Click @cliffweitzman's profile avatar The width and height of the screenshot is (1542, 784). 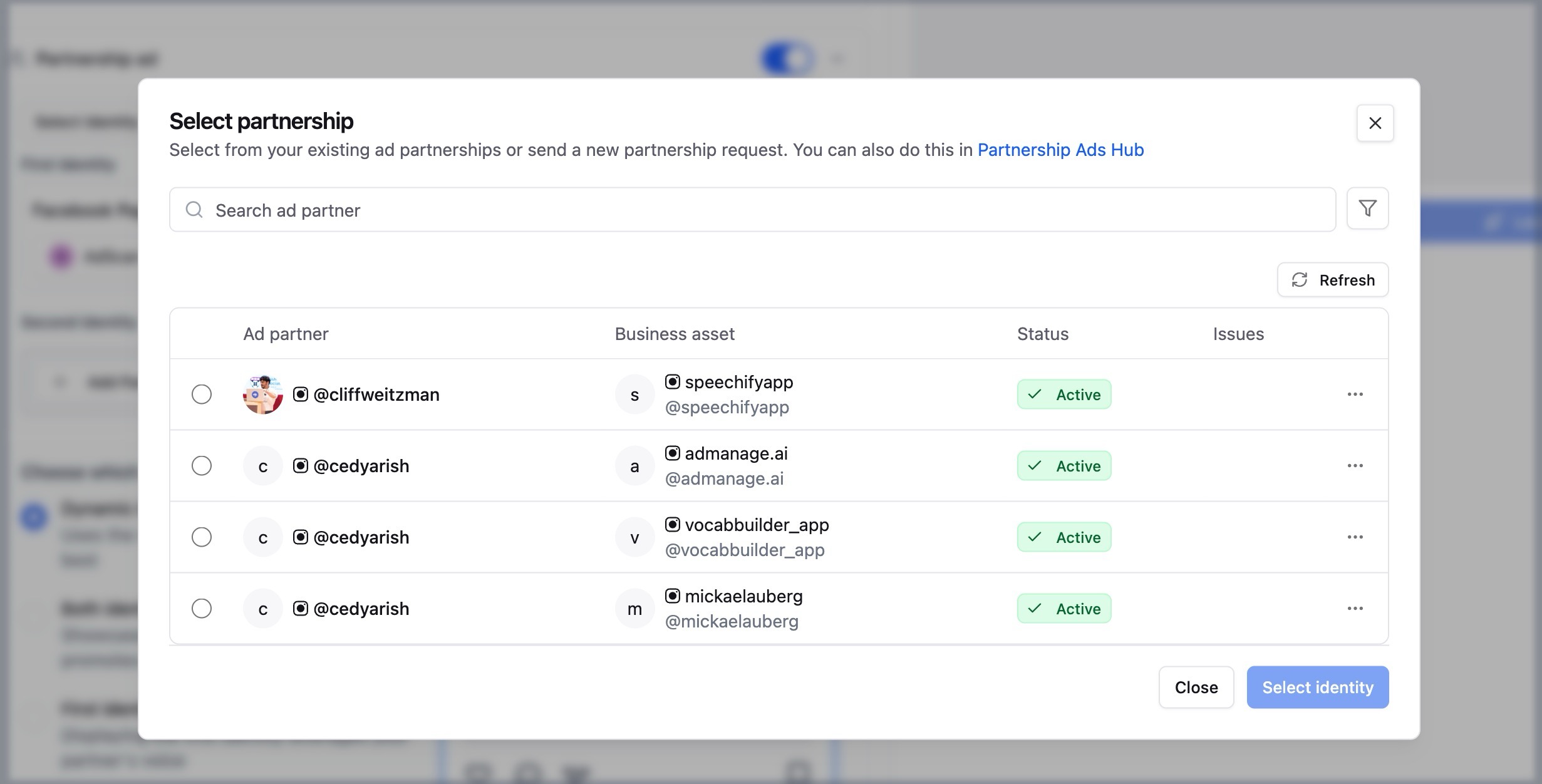(x=262, y=394)
